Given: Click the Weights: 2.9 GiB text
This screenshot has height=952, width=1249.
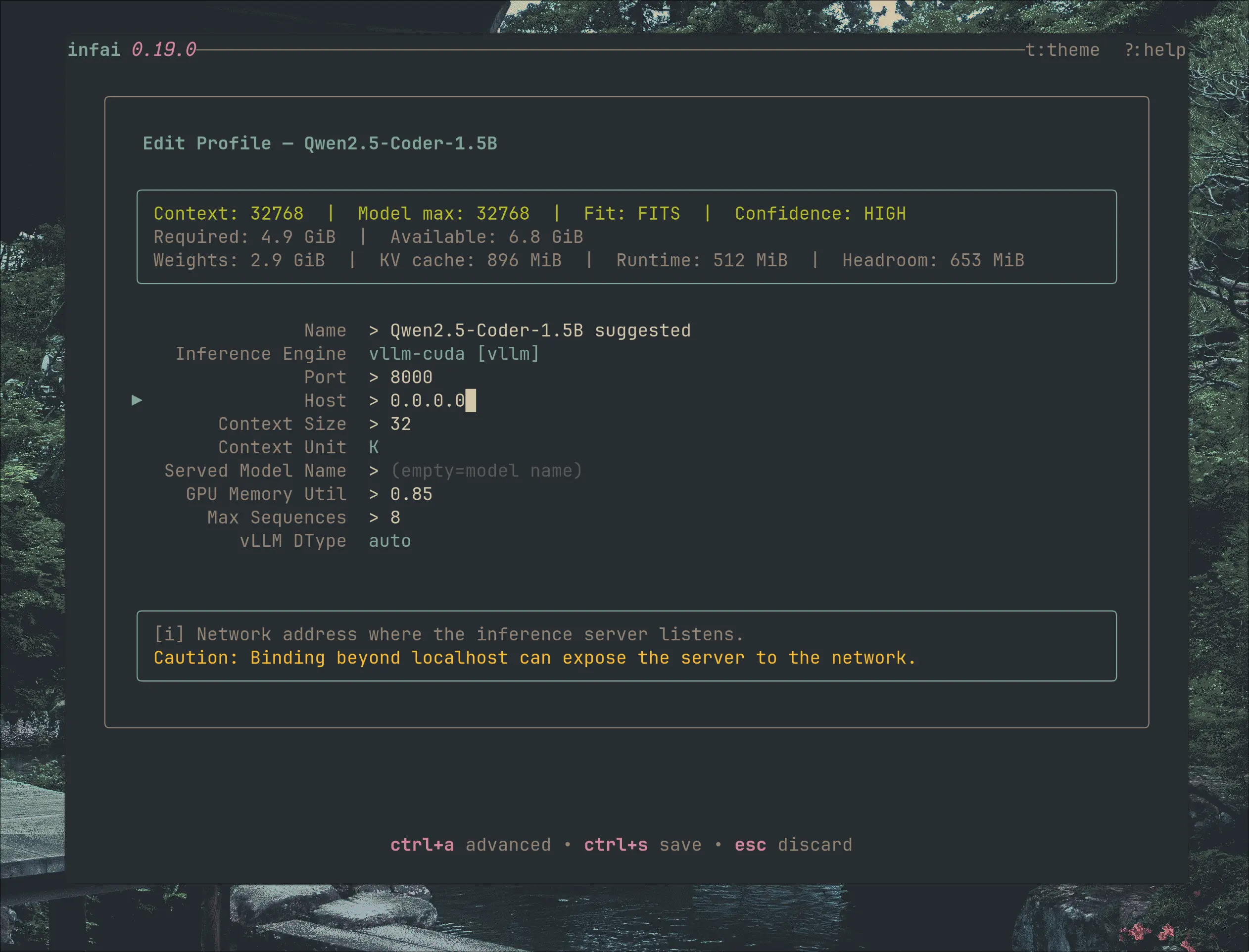Looking at the screenshot, I should [239, 261].
